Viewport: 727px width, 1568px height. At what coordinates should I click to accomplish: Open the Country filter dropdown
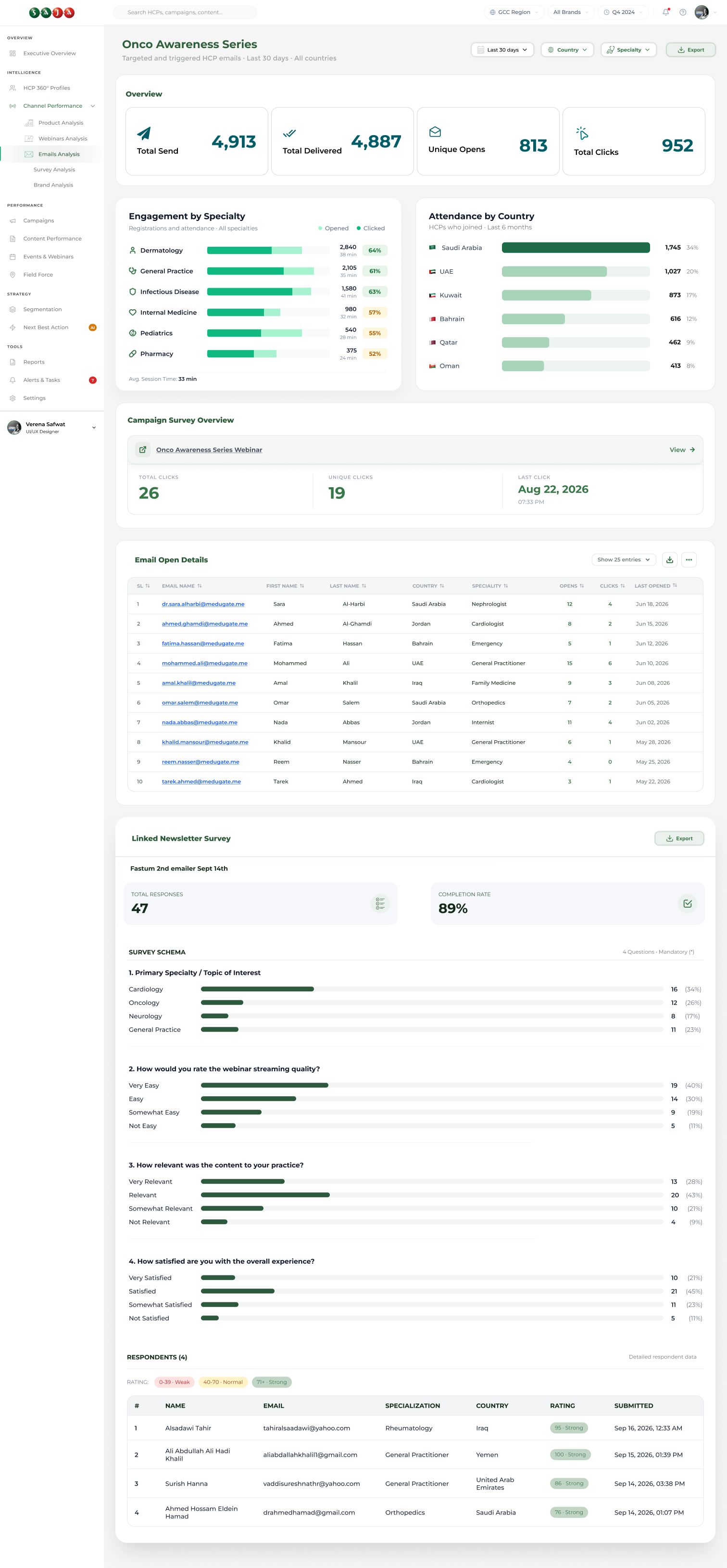pos(567,50)
